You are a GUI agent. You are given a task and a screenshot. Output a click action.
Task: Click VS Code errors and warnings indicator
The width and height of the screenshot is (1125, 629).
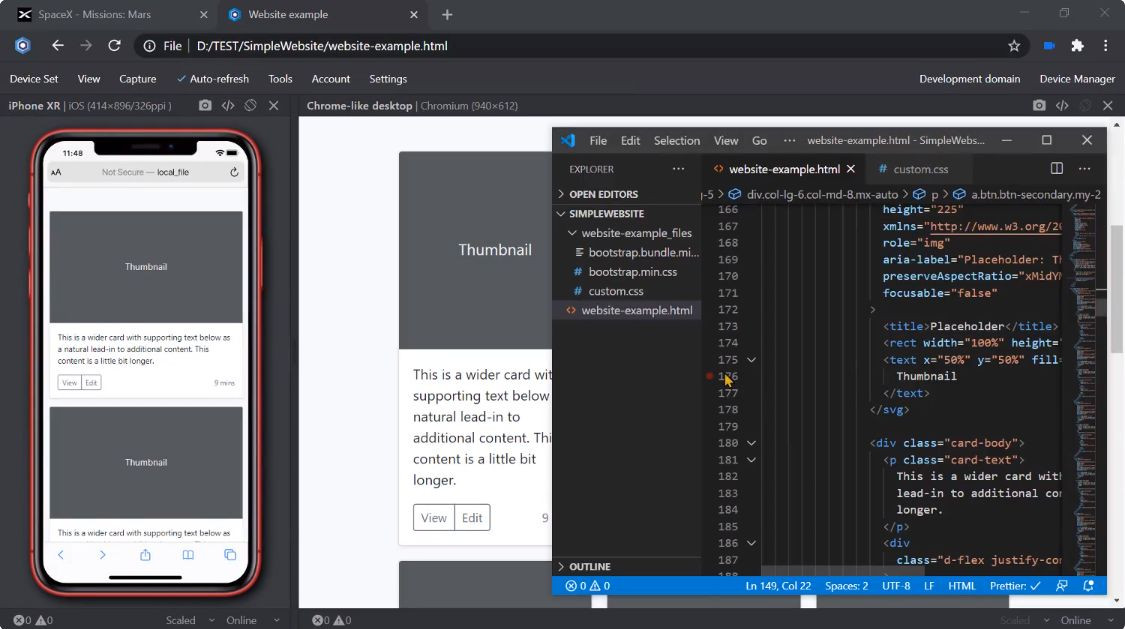click(588, 586)
